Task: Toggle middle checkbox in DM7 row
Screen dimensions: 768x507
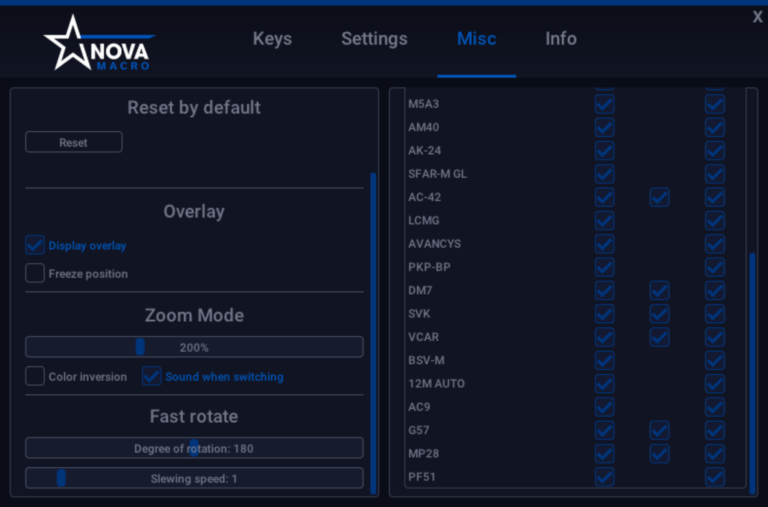Action: coord(660,290)
